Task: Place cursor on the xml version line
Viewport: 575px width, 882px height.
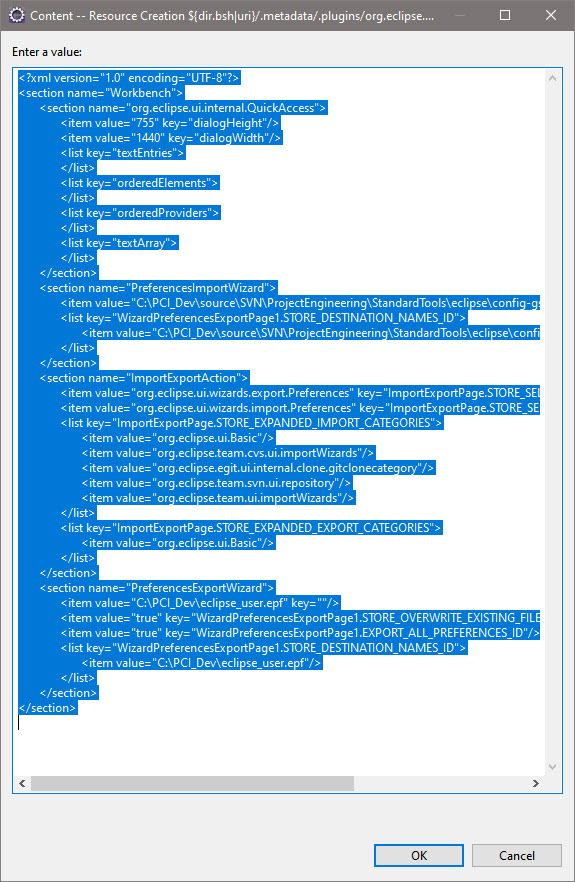Action: click(129, 78)
